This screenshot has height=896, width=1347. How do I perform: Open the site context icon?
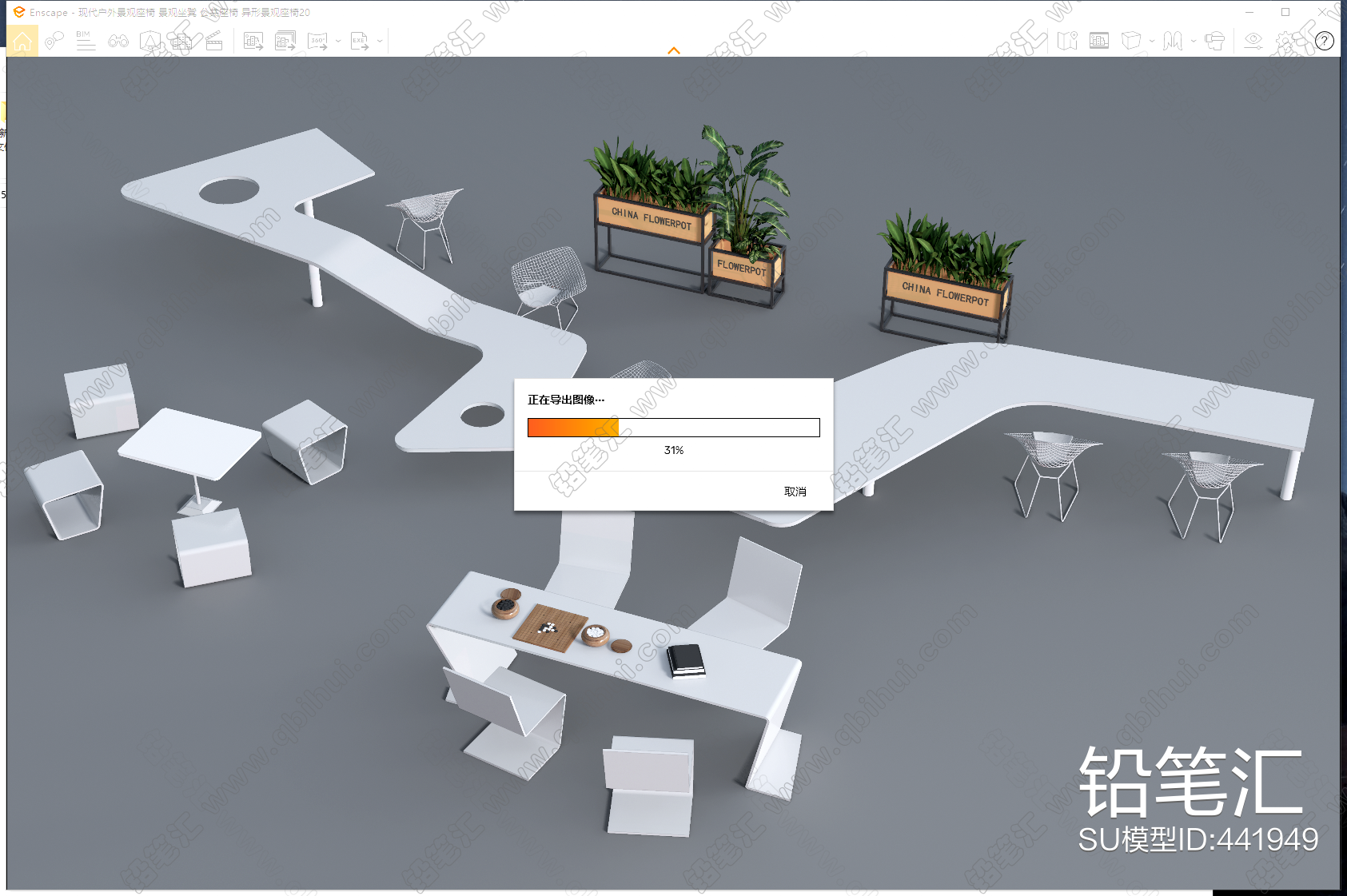click(x=150, y=41)
